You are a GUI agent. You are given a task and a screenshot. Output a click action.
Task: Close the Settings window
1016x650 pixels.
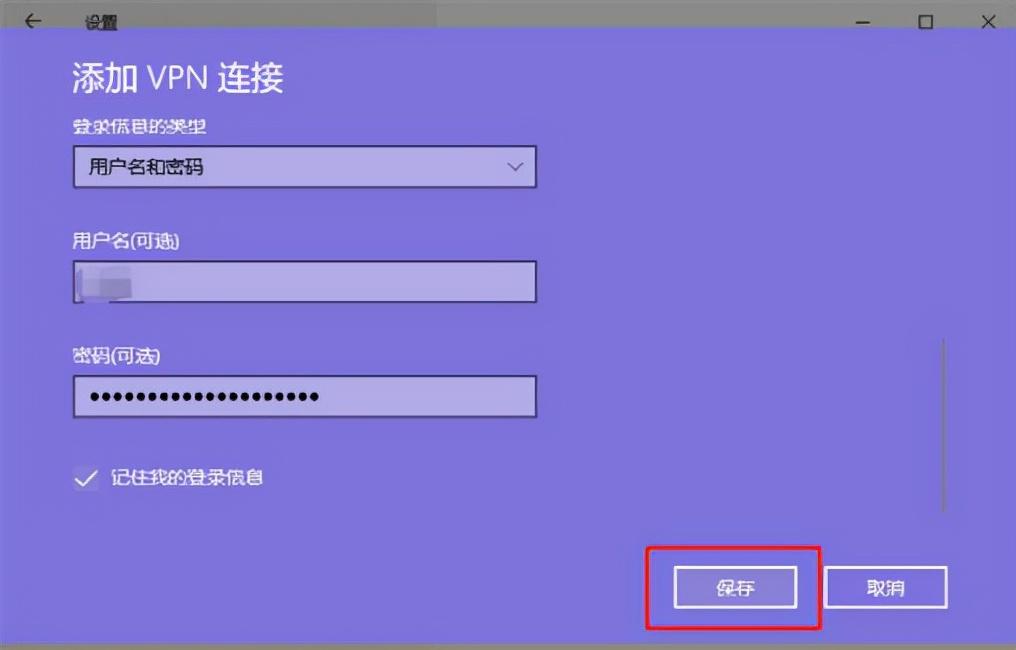(988, 22)
